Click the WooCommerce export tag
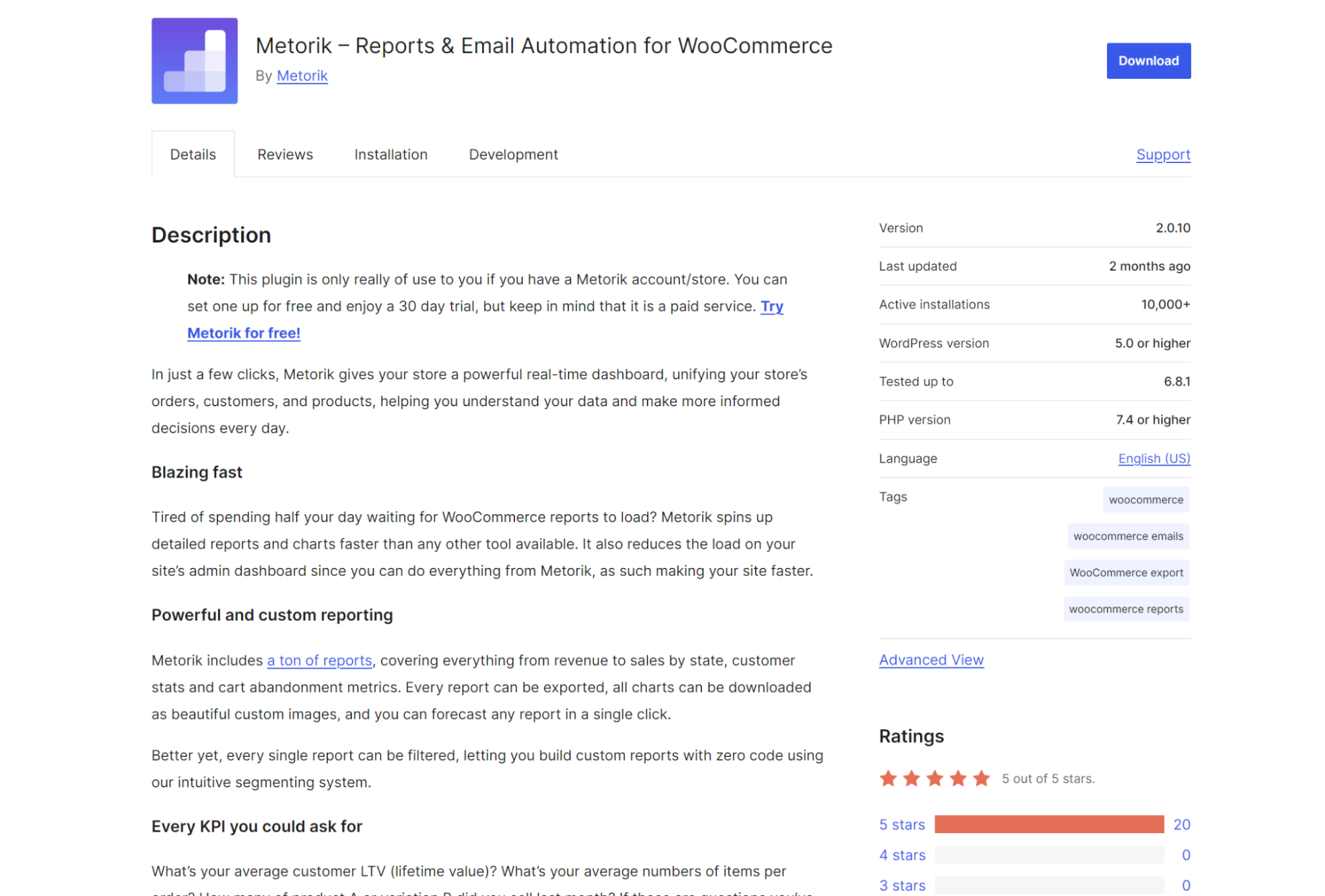Screen dimensions: 1325x896 point(1126,573)
